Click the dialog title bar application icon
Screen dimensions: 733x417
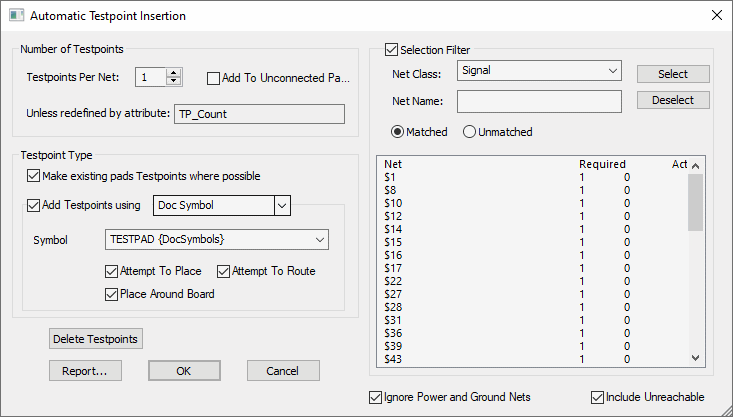click(15, 16)
